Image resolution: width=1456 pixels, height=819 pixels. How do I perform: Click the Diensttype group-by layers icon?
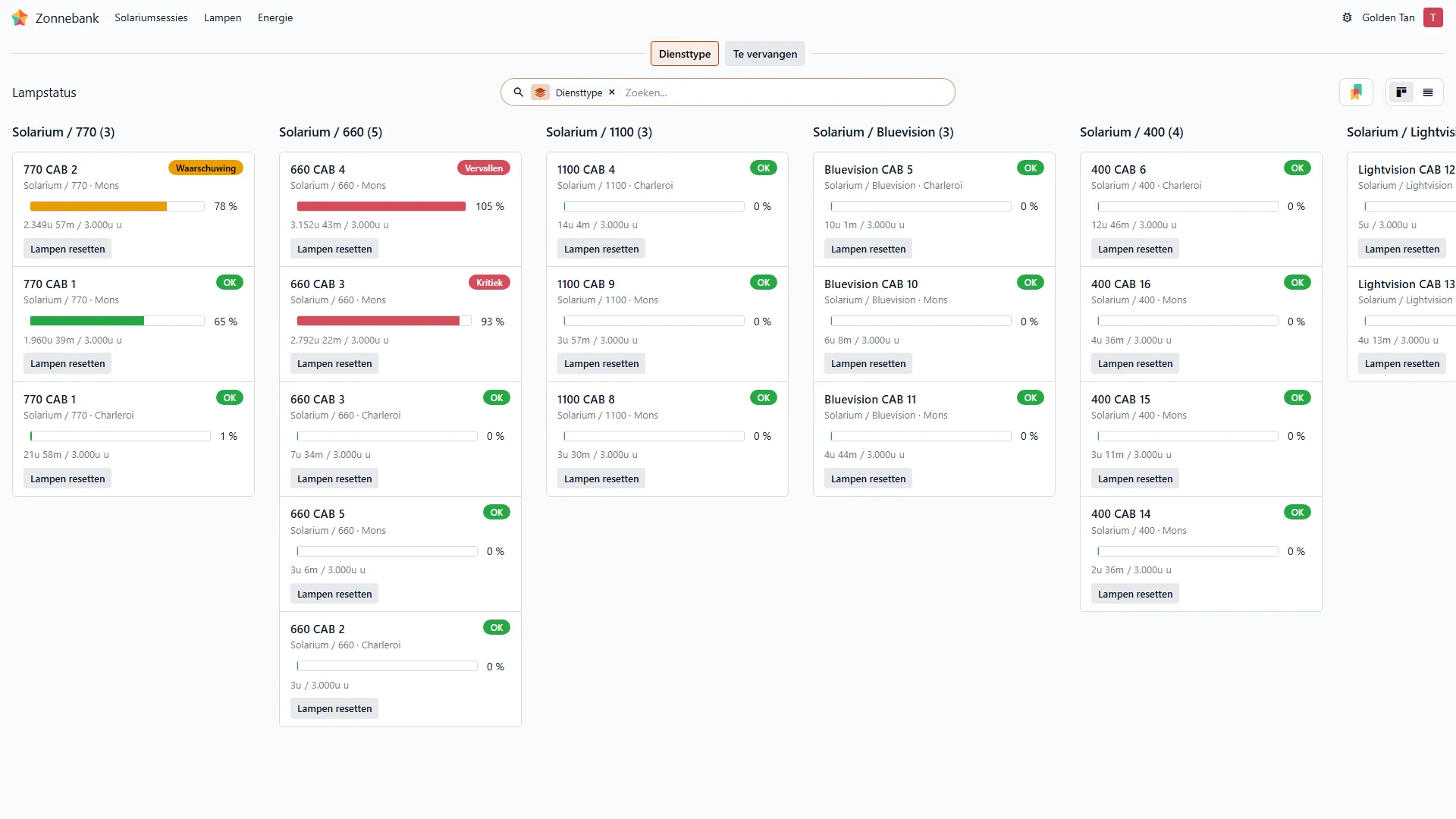(540, 93)
